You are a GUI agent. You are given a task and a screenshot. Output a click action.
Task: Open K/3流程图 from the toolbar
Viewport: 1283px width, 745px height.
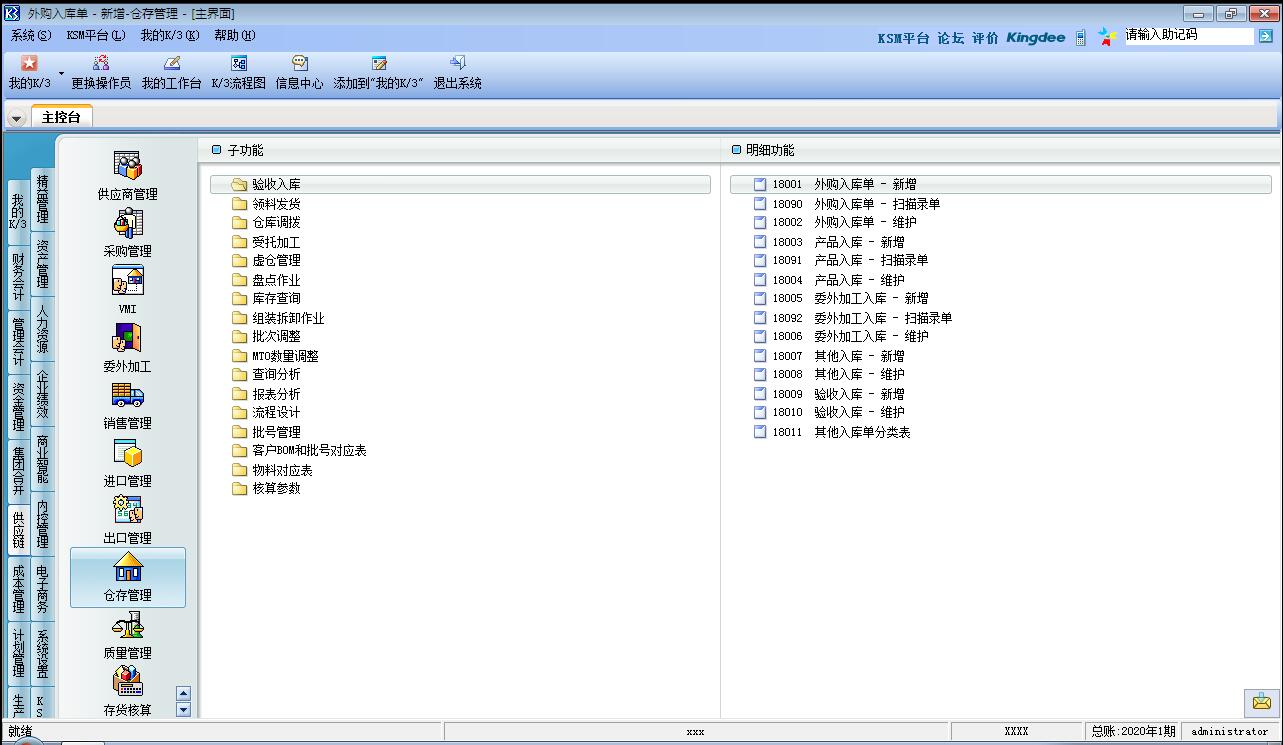click(238, 64)
